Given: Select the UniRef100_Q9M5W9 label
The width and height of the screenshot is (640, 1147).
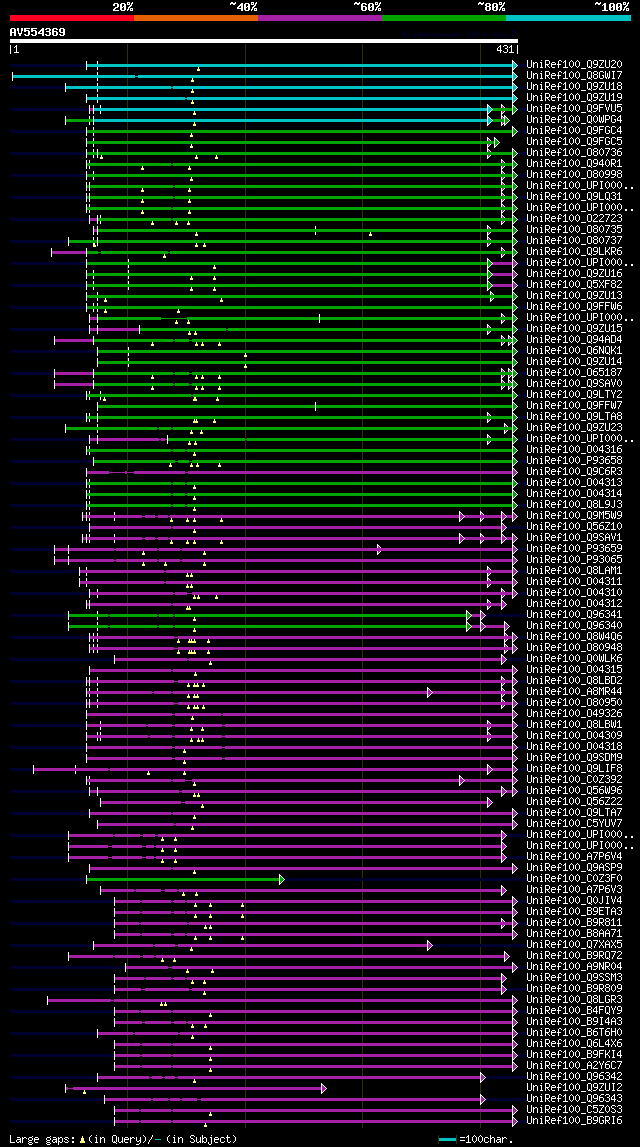Looking at the screenshot, I should [574, 516].
